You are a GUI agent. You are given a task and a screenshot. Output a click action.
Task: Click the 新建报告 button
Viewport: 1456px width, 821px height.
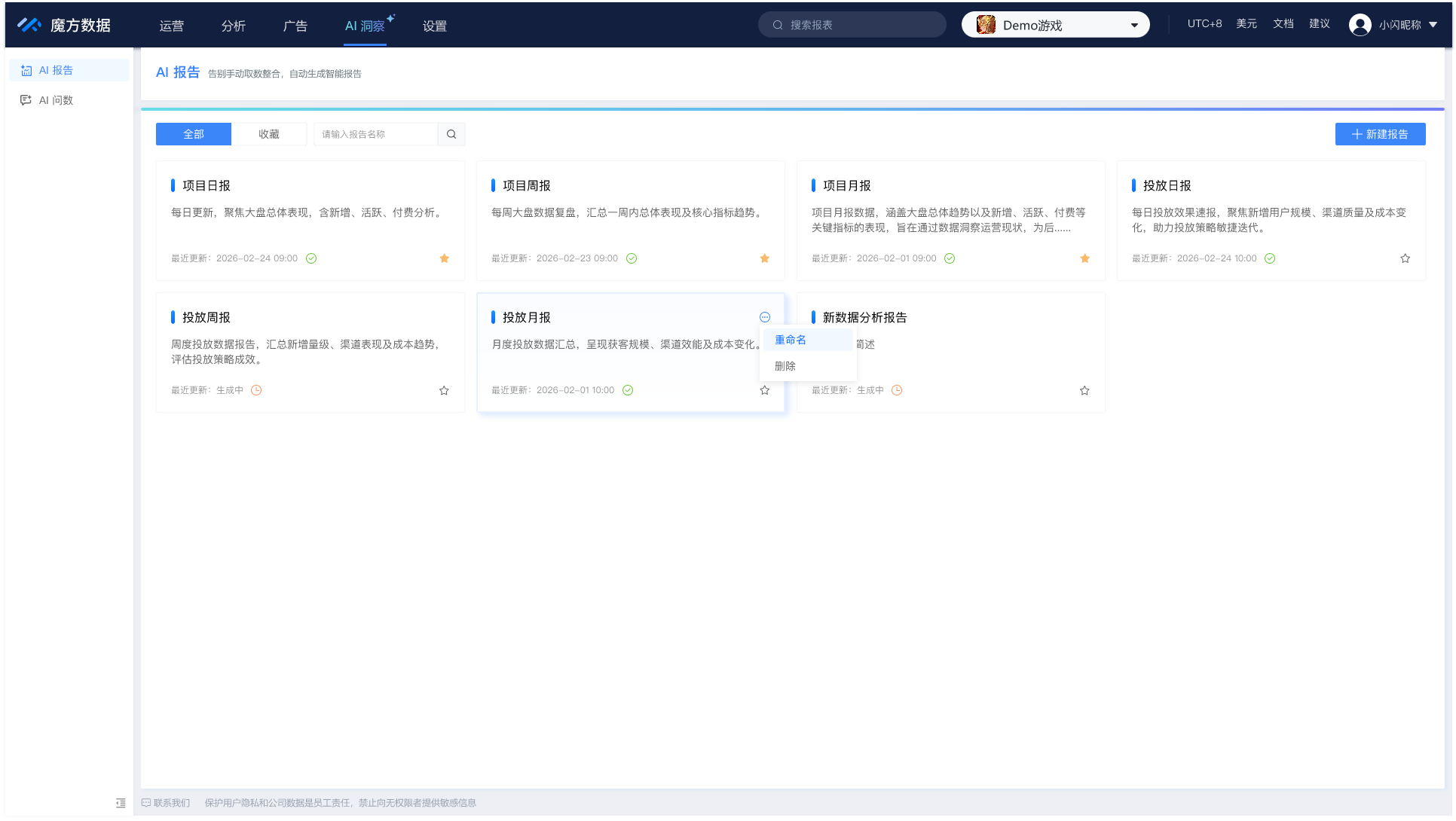click(1381, 133)
